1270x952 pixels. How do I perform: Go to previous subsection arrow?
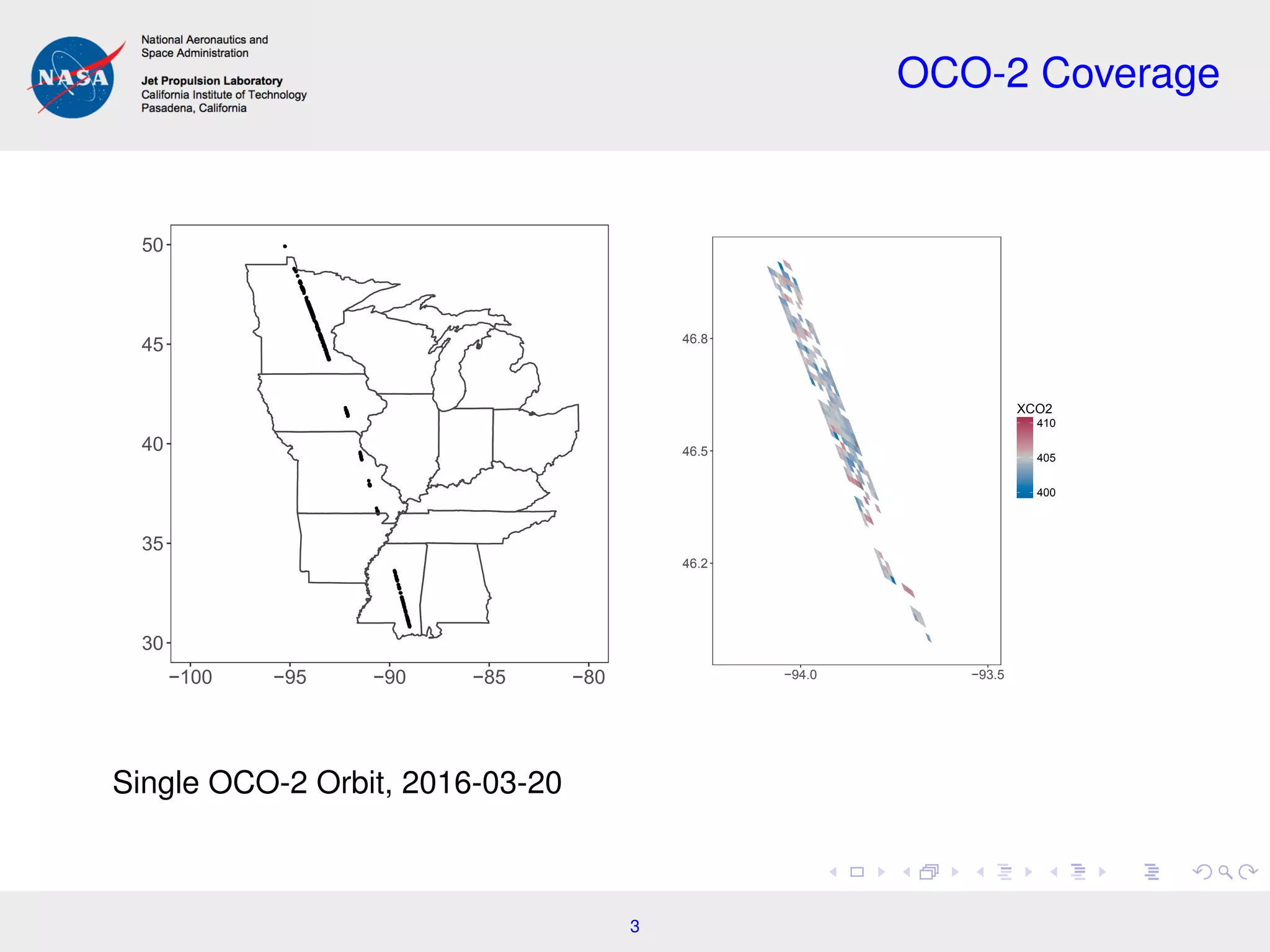(980, 872)
